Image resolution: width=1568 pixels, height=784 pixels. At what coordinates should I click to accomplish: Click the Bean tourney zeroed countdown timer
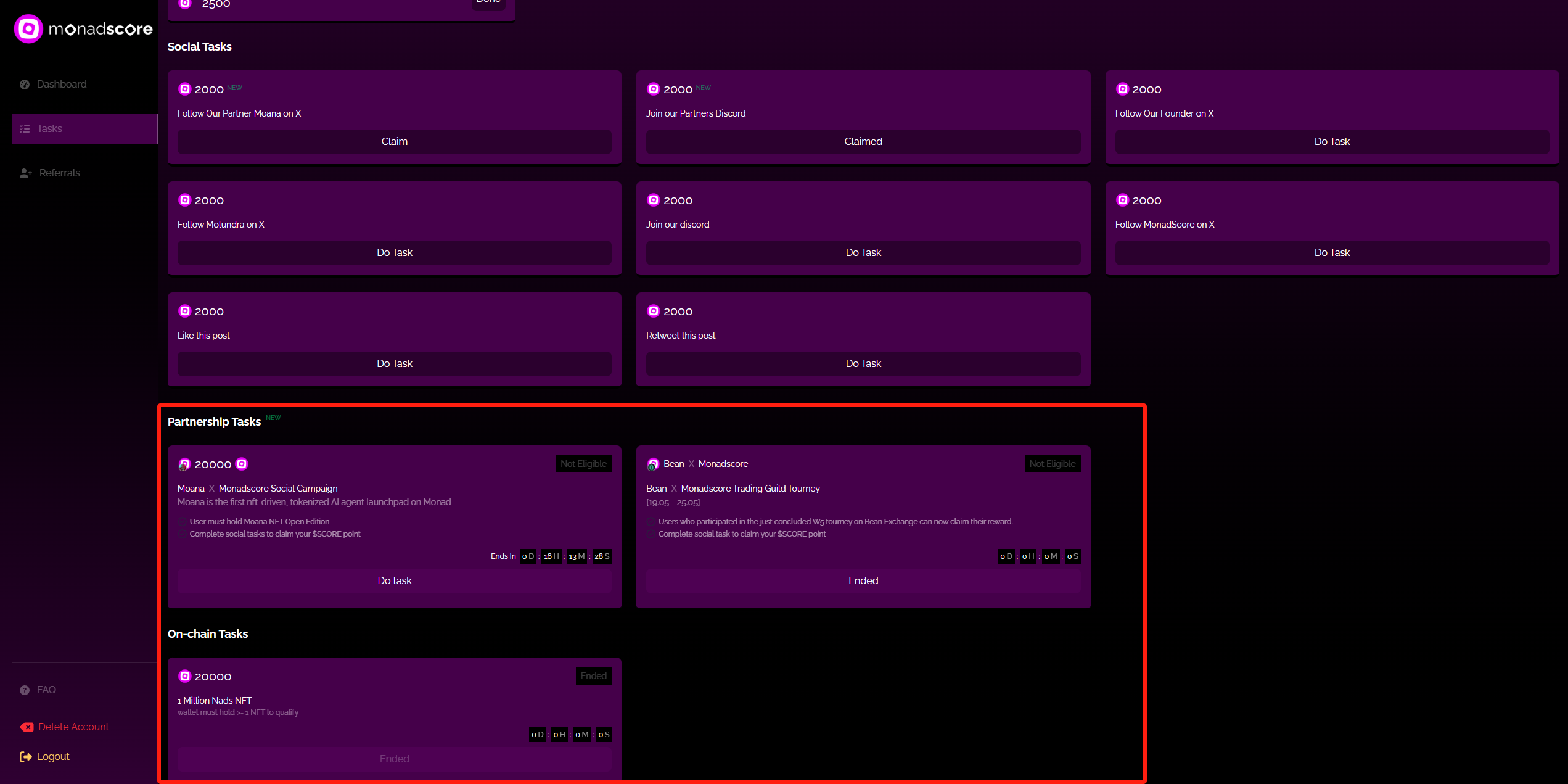(1040, 556)
